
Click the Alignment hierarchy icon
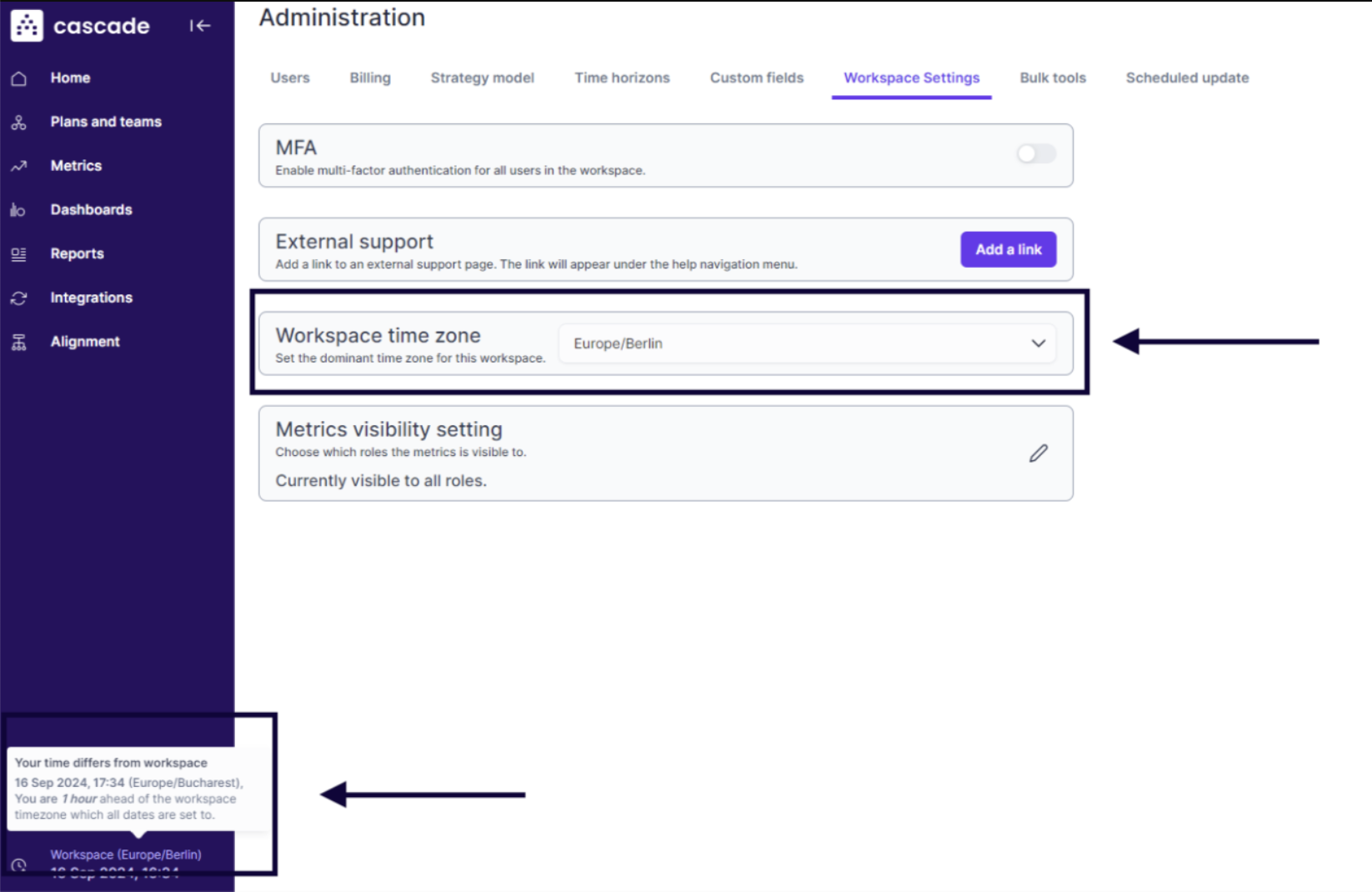tap(19, 342)
